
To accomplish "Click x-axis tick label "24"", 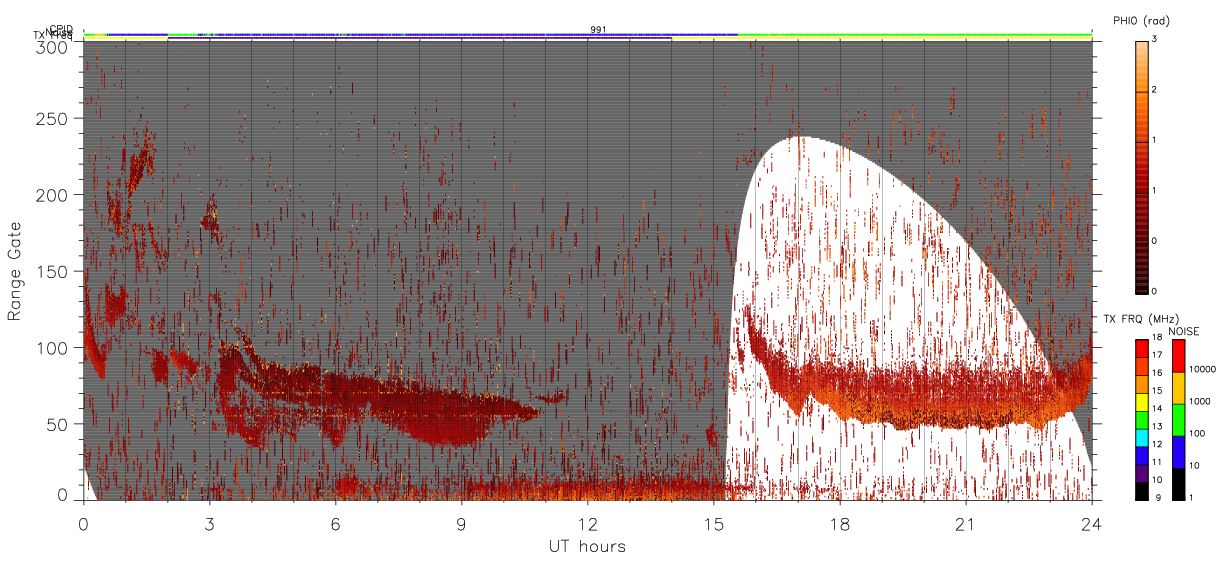I will (x=1092, y=524).
